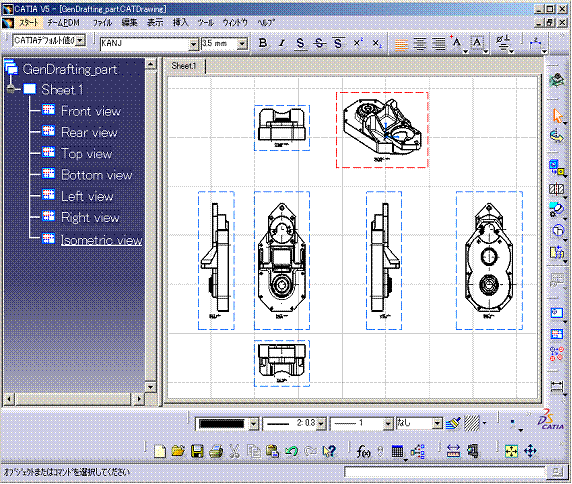
Task: Click the What's This help icon
Action: (329, 452)
